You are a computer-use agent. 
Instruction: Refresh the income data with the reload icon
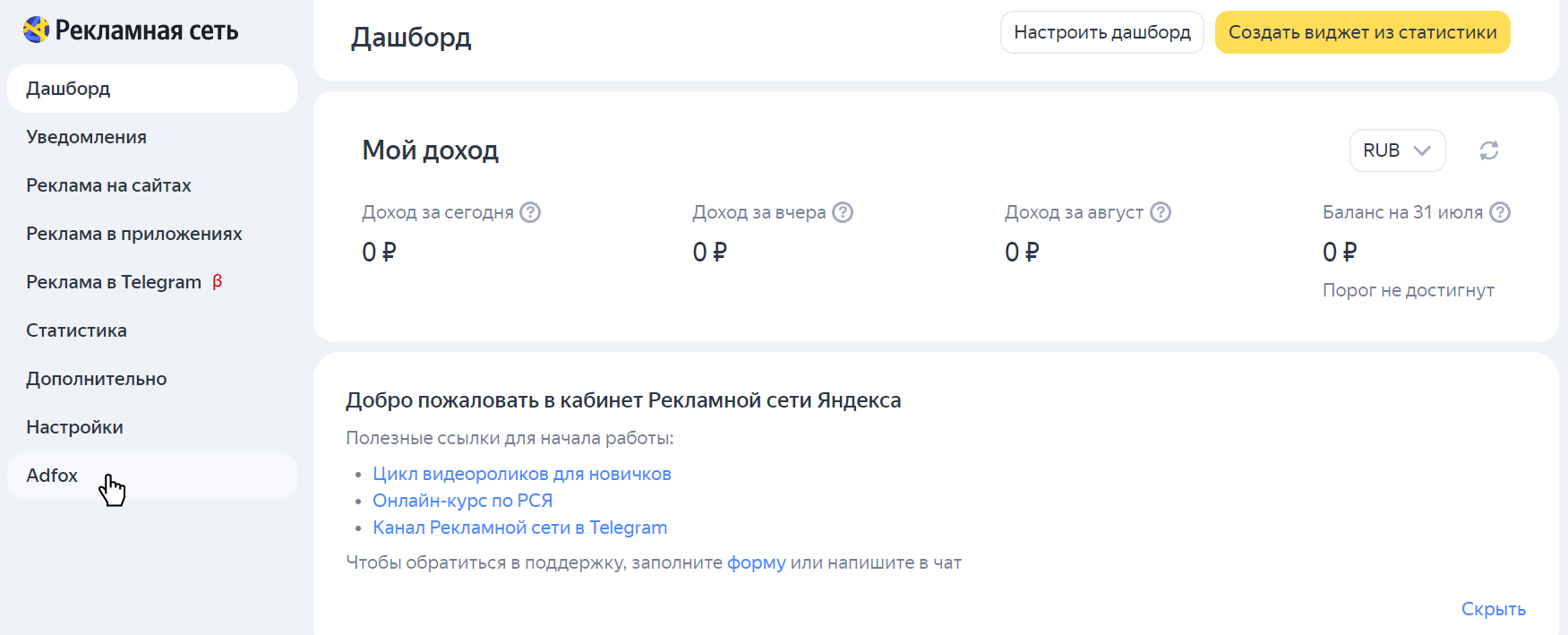[1489, 150]
